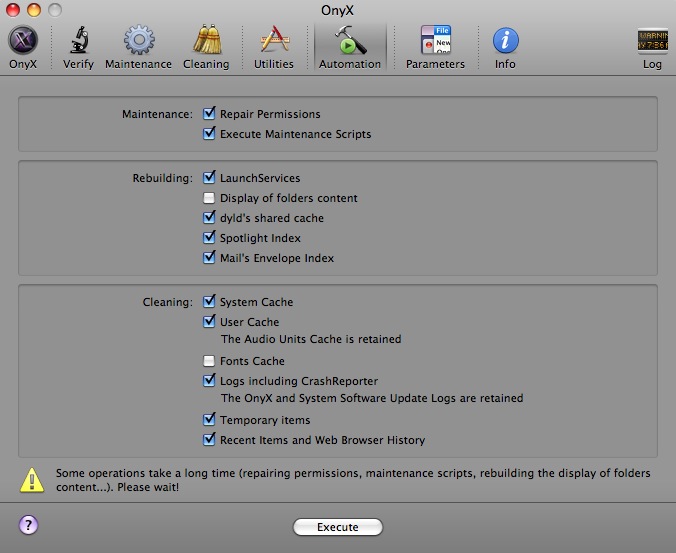Uncheck Recent Items and Web Browser History
The image size is (676, 553).
tap(209, 439)
